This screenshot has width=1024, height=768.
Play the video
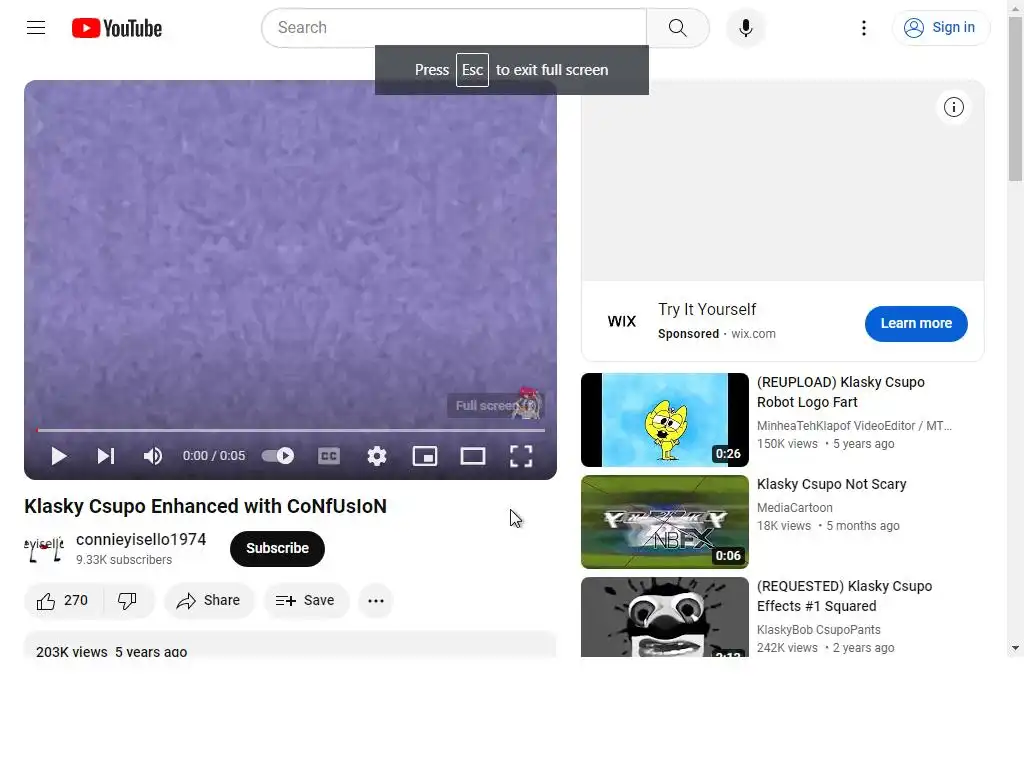pyautogui.click(x=59, y=456)
